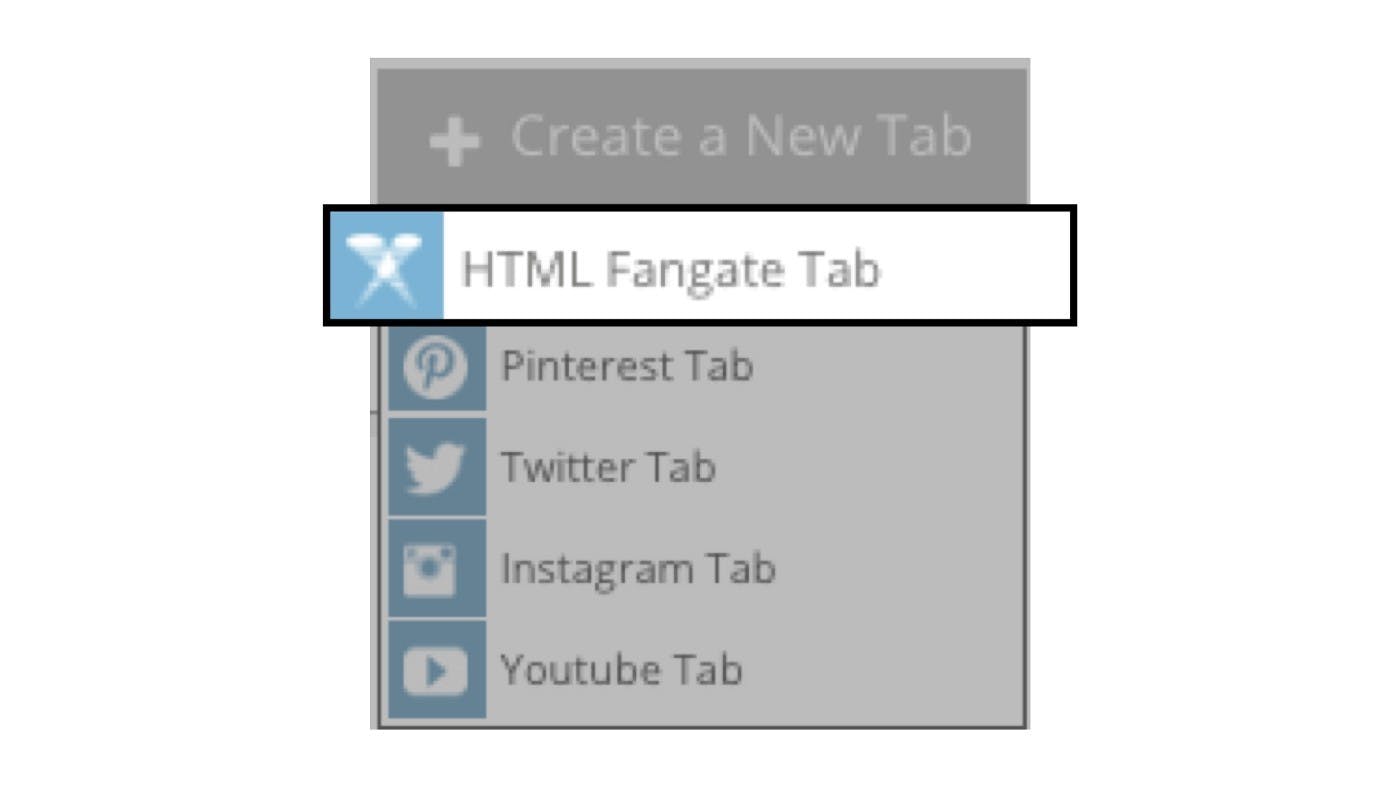1400x787 pixels.
Task: Choose Pinterest Tab from the list
Action: 706,367
